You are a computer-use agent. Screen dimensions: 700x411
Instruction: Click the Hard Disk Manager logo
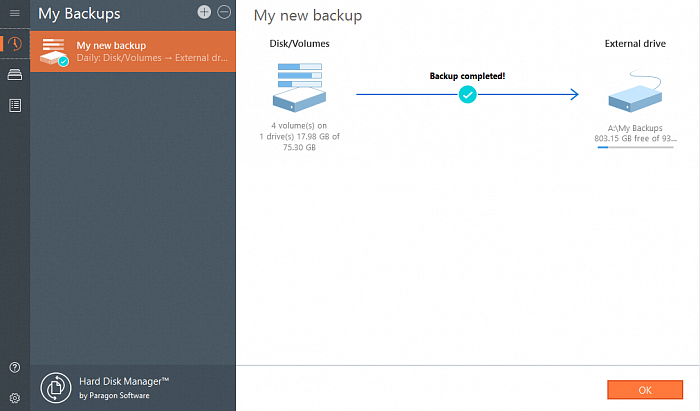(56, 387)
